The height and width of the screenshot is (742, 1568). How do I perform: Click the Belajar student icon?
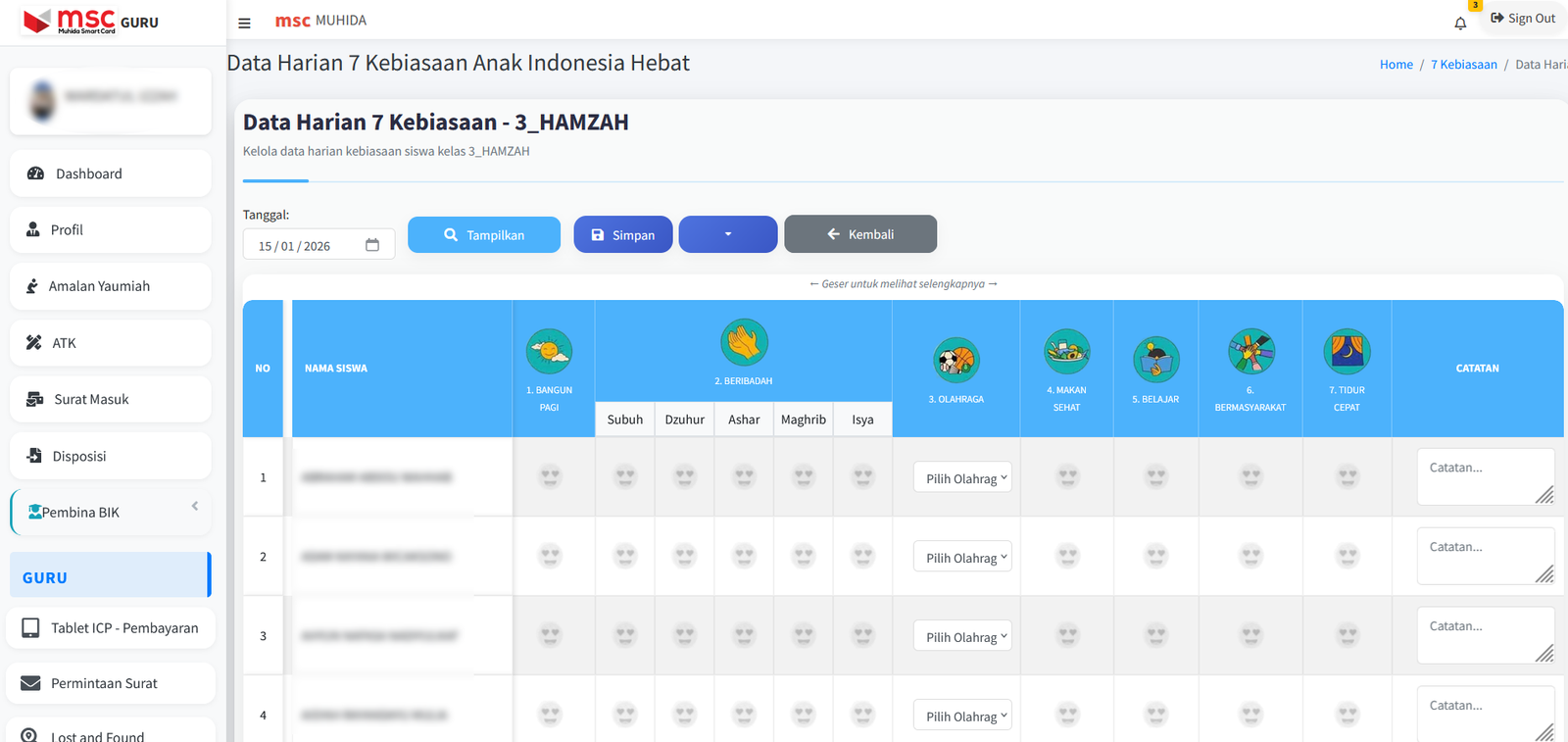(x=1156, y=360)
